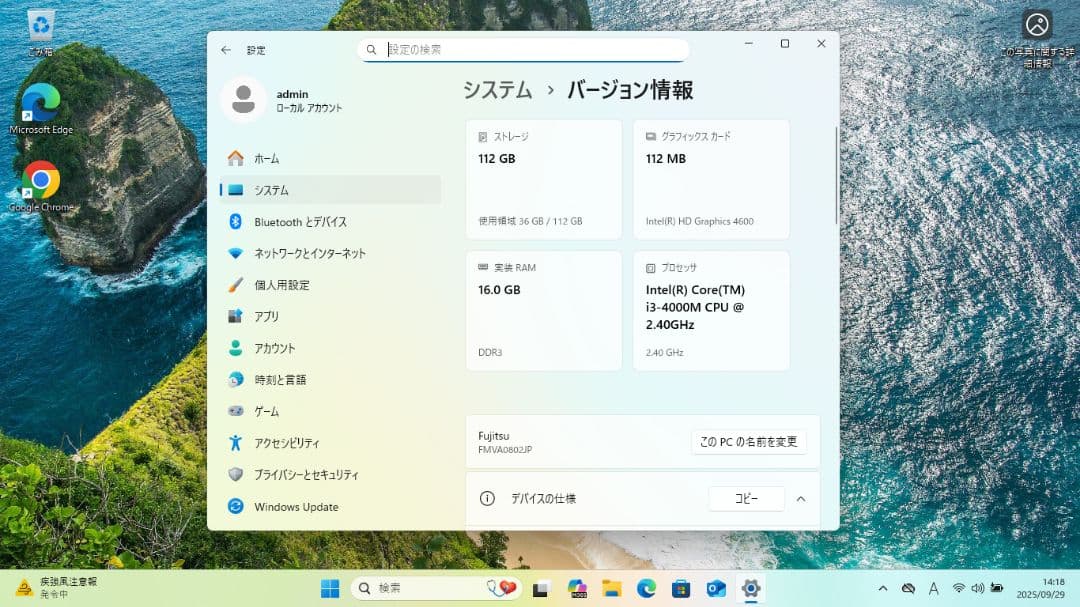Click the speaker volume tray icon
1080x607 pixels.
click(977, 588)
